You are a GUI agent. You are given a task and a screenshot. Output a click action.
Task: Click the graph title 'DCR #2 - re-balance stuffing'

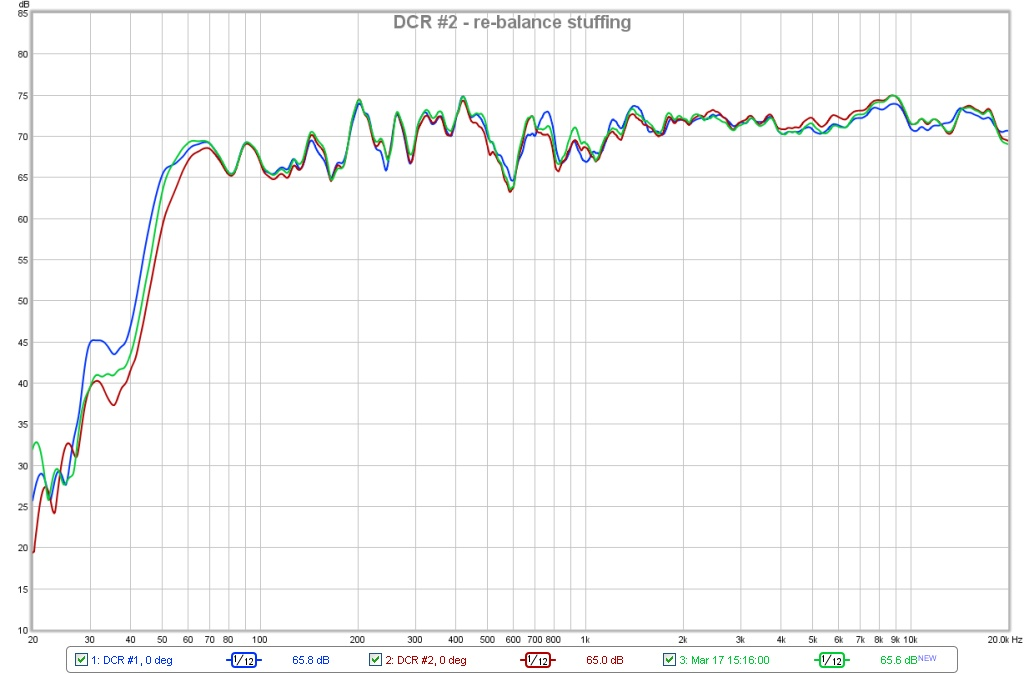tap(512, 22)
